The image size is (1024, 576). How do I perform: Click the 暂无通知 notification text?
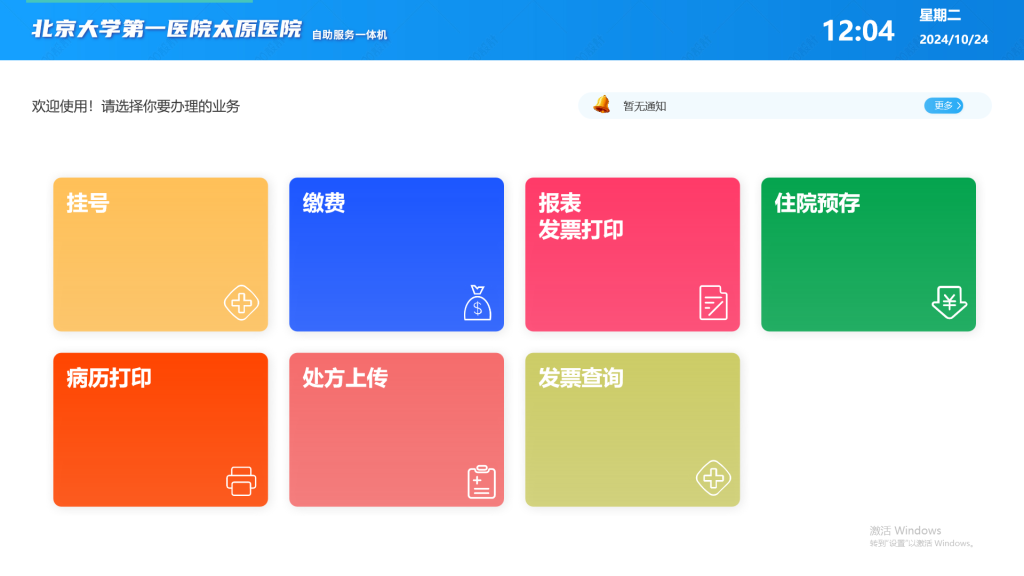(645, 106)
